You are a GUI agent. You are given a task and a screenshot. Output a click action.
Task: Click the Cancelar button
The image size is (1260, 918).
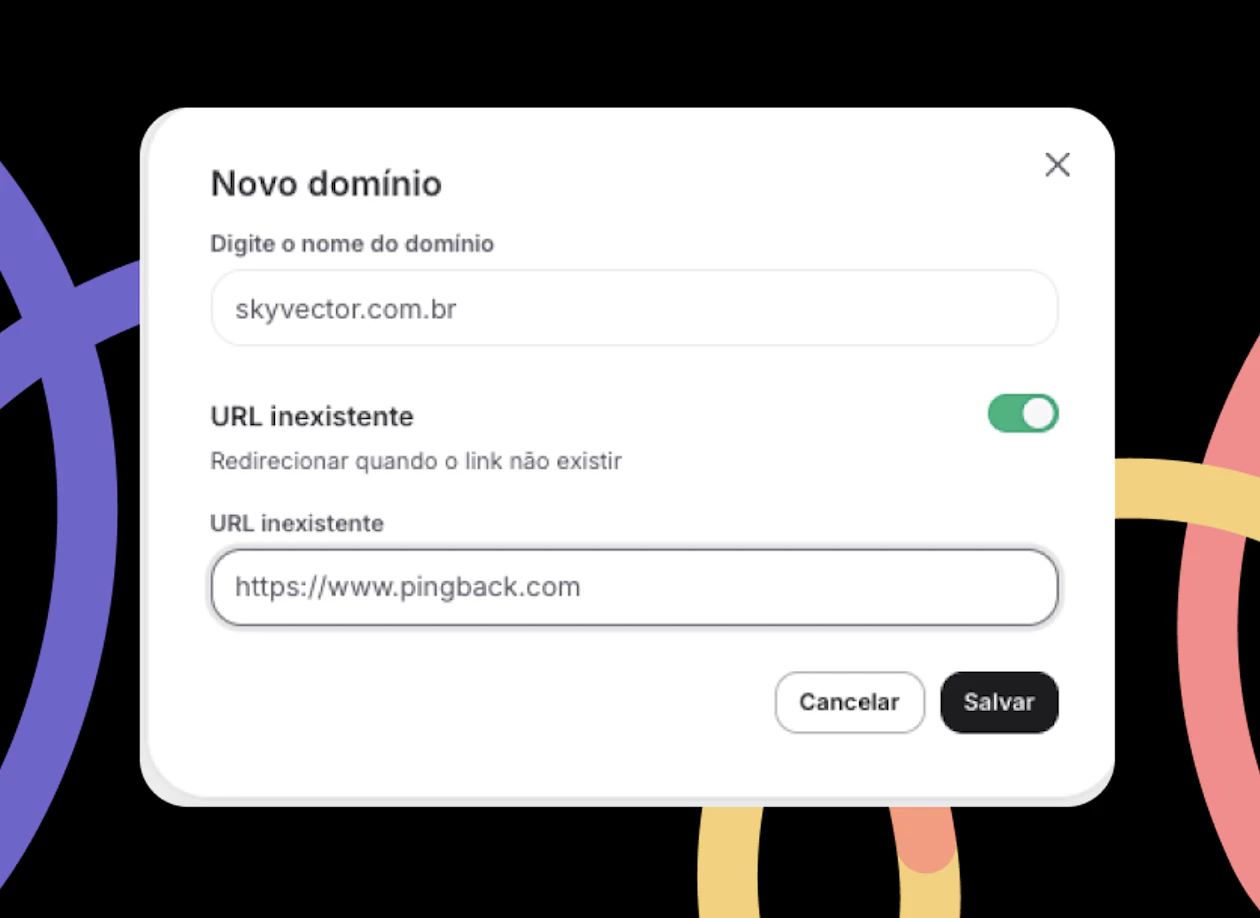click(849, 702)
